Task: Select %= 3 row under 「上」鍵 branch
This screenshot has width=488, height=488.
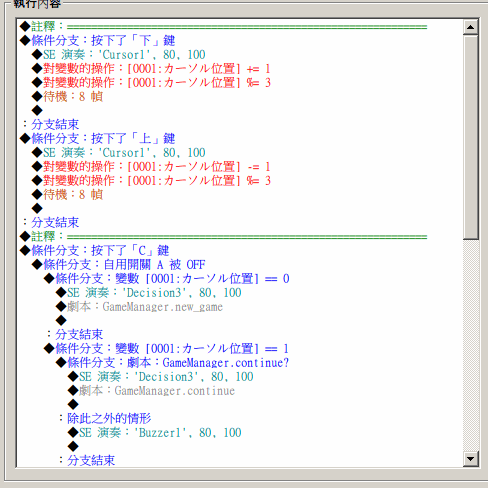Action: tap(151, 180)
